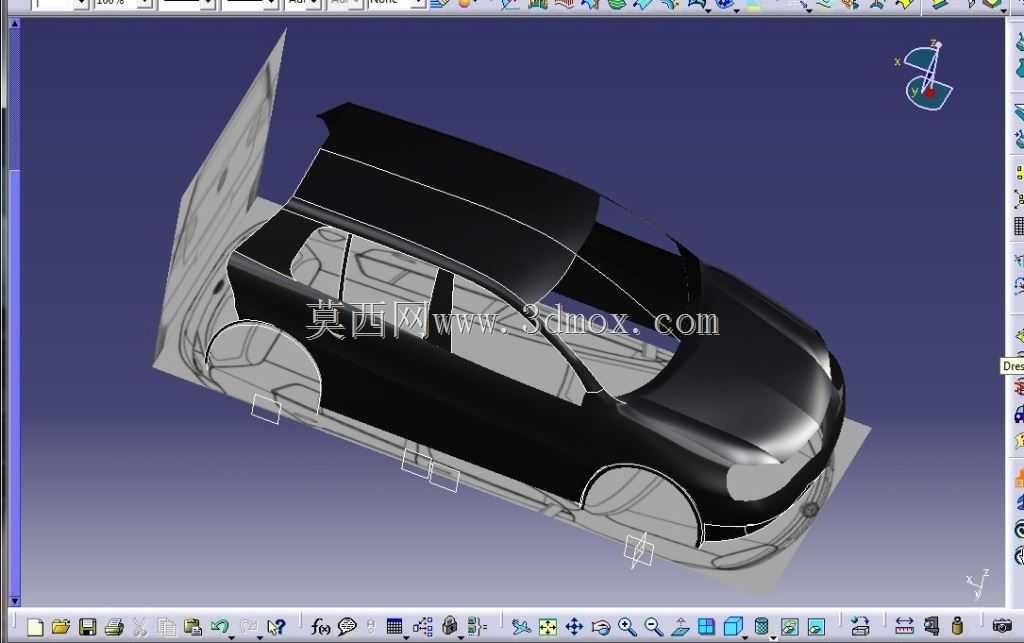The height and width of the screenshot is (643, 1024).
Task: Click the Shading render mode cylinder icon
Action: pos(761,627)
